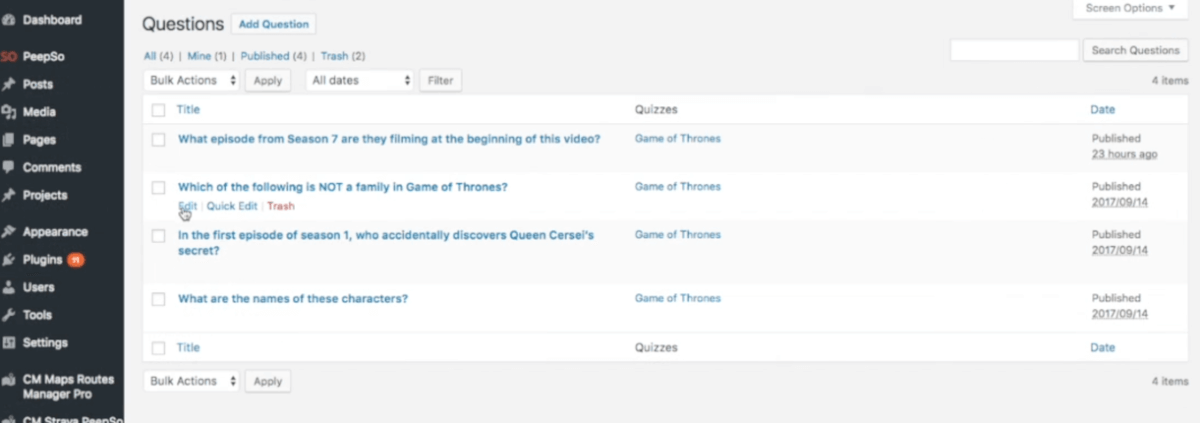This screenshot has height=423, width=1200.
Task: Click the Quick Edit link under the question
Action: click(232, 206)
